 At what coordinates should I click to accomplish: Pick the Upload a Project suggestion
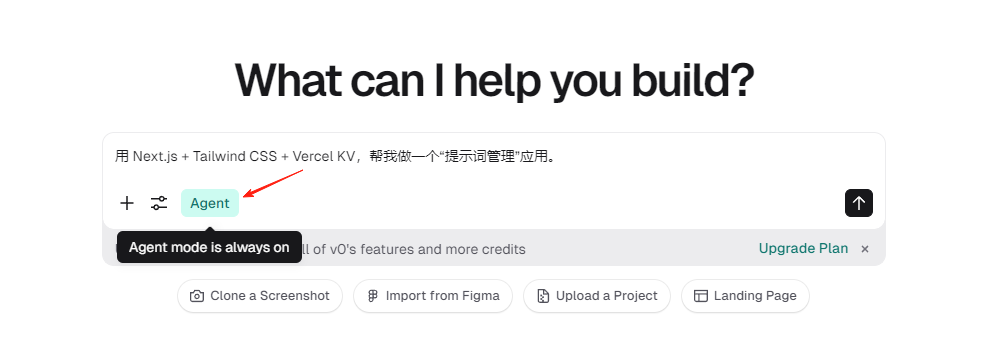pyautogui.click(x=597, y=296)
